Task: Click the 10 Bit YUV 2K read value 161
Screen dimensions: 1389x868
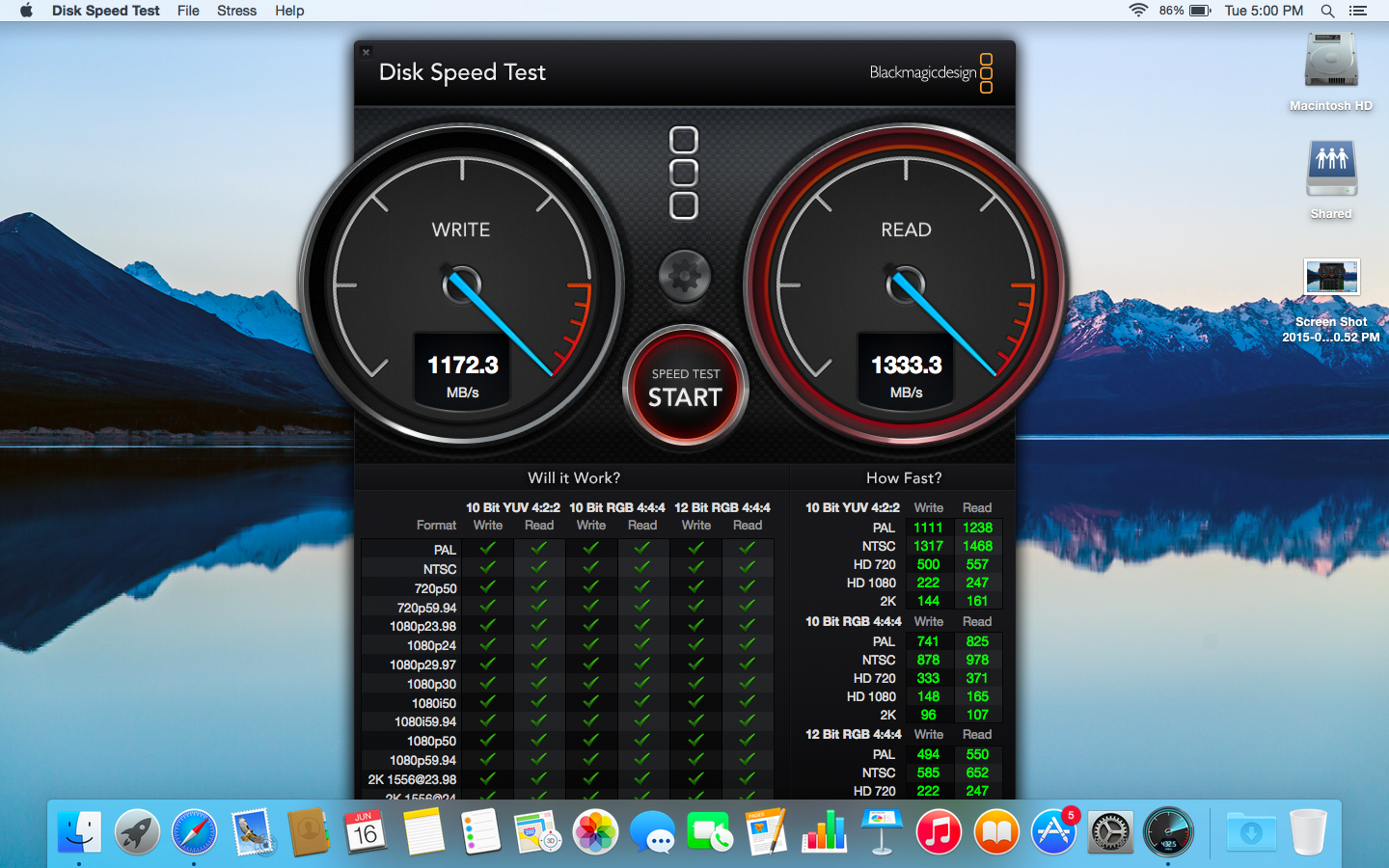Action: click(x=977, y=601)
